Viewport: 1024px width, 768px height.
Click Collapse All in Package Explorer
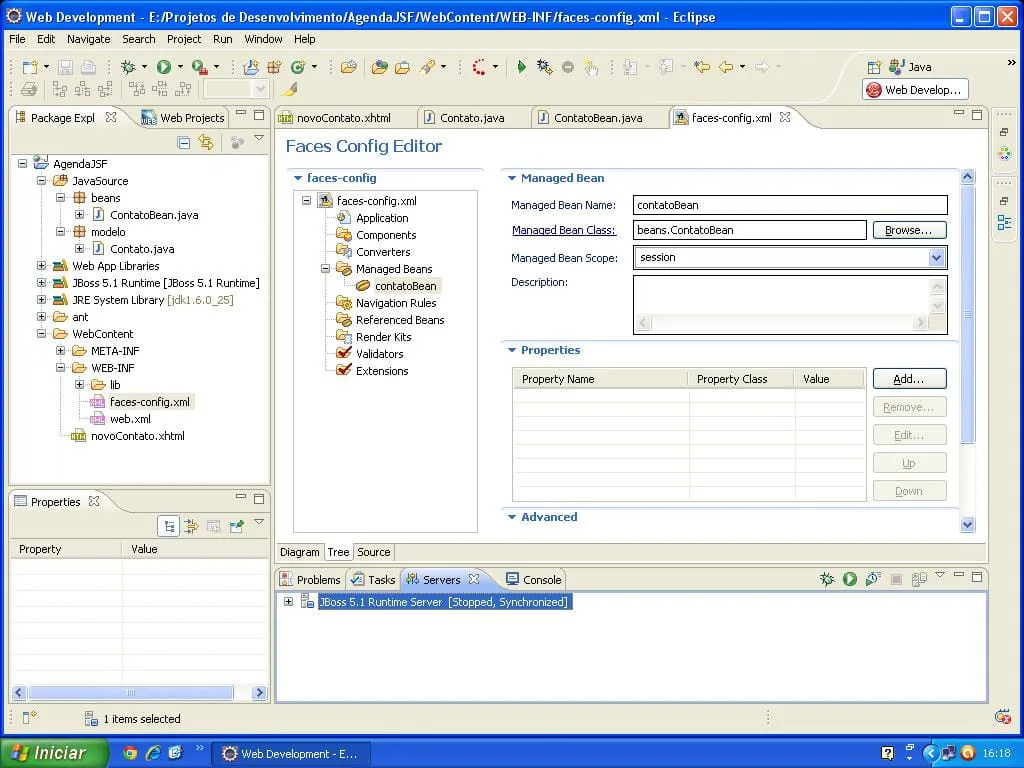coord(184,143)
